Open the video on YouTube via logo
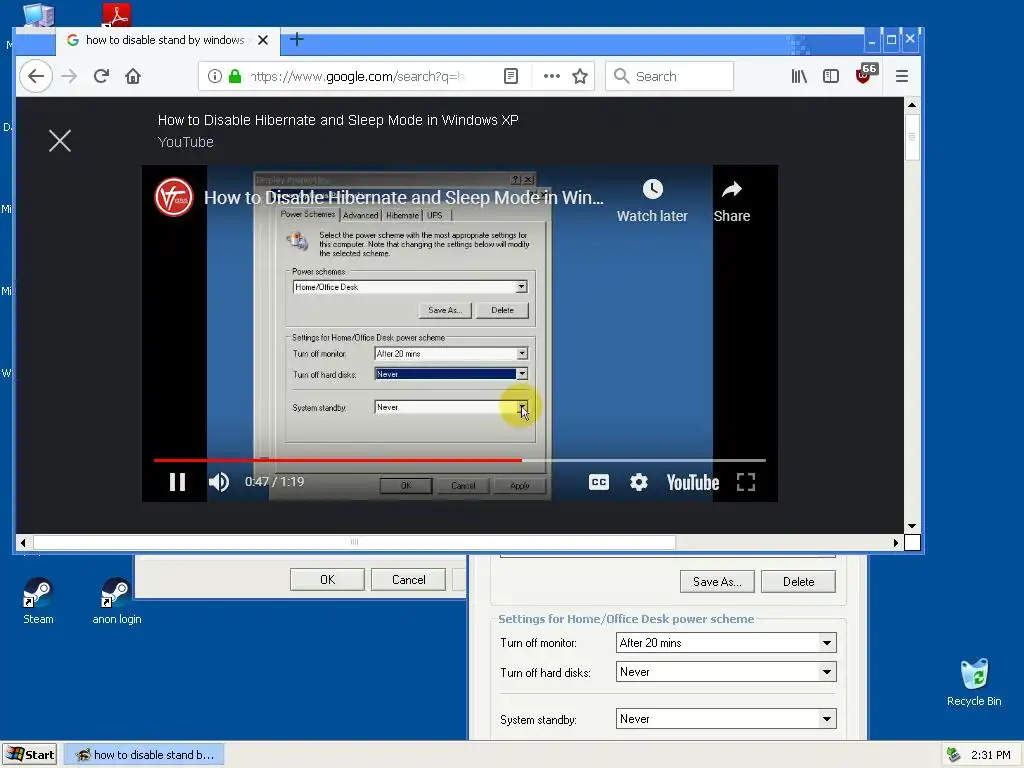The width and height of the screenshot is (1024, 768). click(693, 482)
